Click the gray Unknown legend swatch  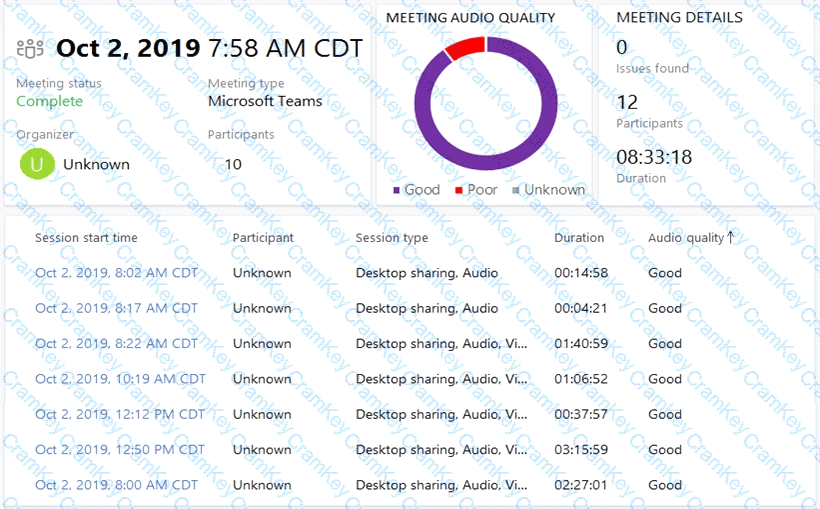click(516, 190)
